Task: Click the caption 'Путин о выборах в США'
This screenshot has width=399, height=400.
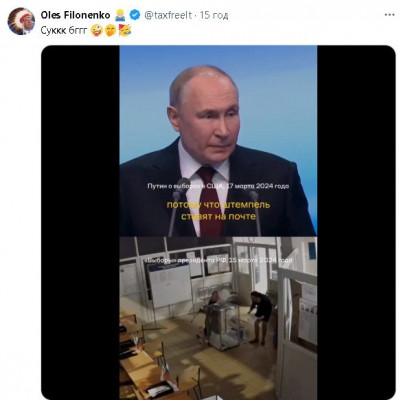Action: (186, 186)
